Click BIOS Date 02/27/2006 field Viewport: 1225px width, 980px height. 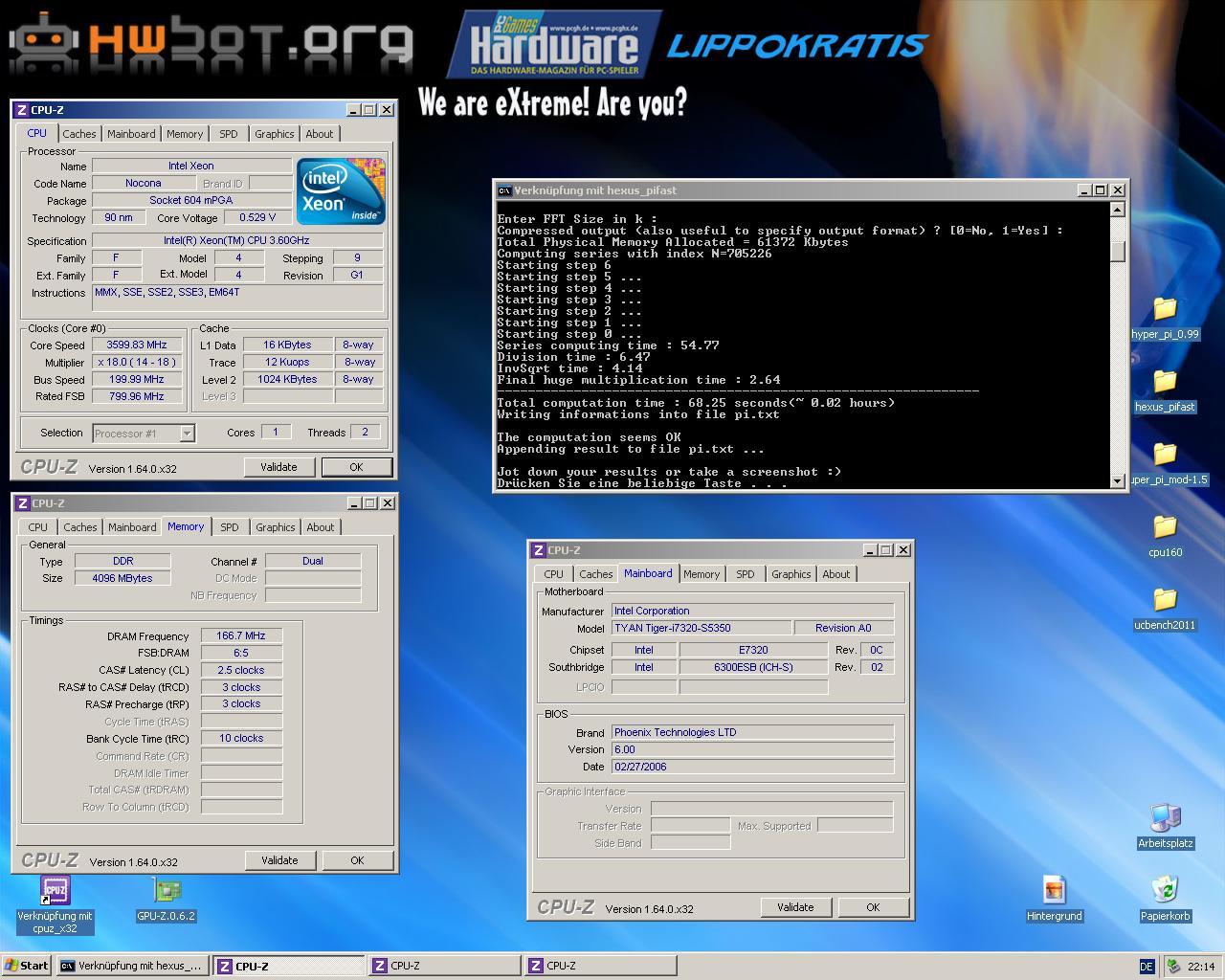(x=752, y=767)
